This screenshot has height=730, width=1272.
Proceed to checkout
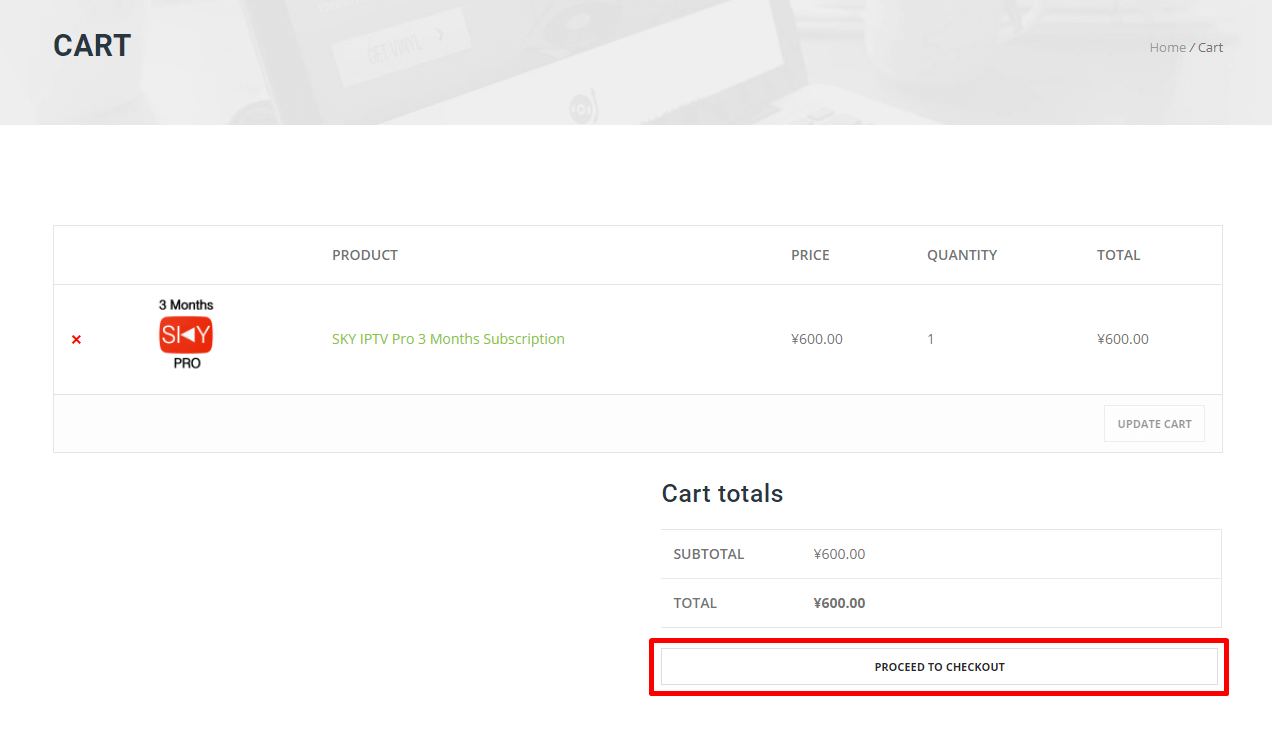point(939,667)
